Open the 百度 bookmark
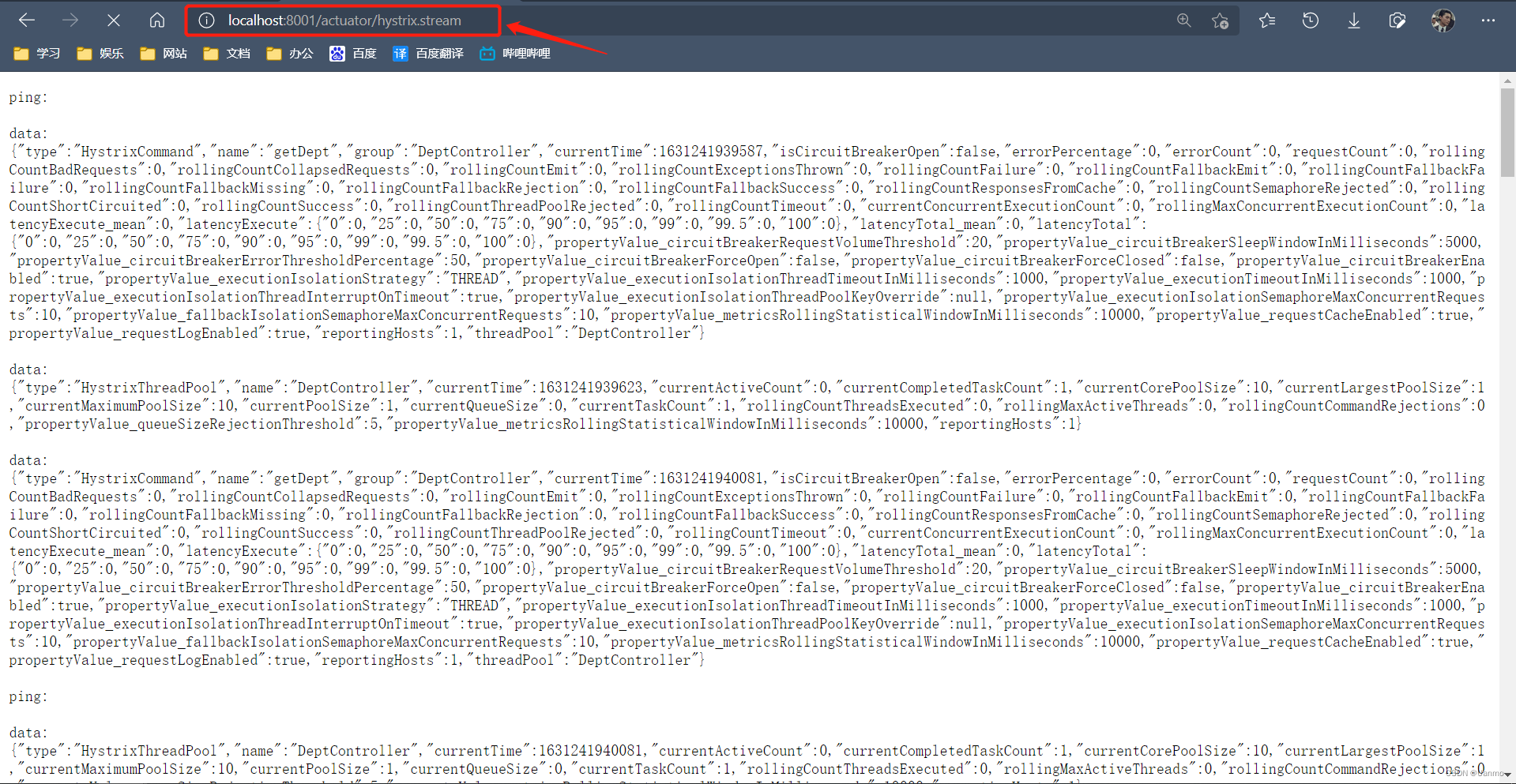 tap(353, 54)
